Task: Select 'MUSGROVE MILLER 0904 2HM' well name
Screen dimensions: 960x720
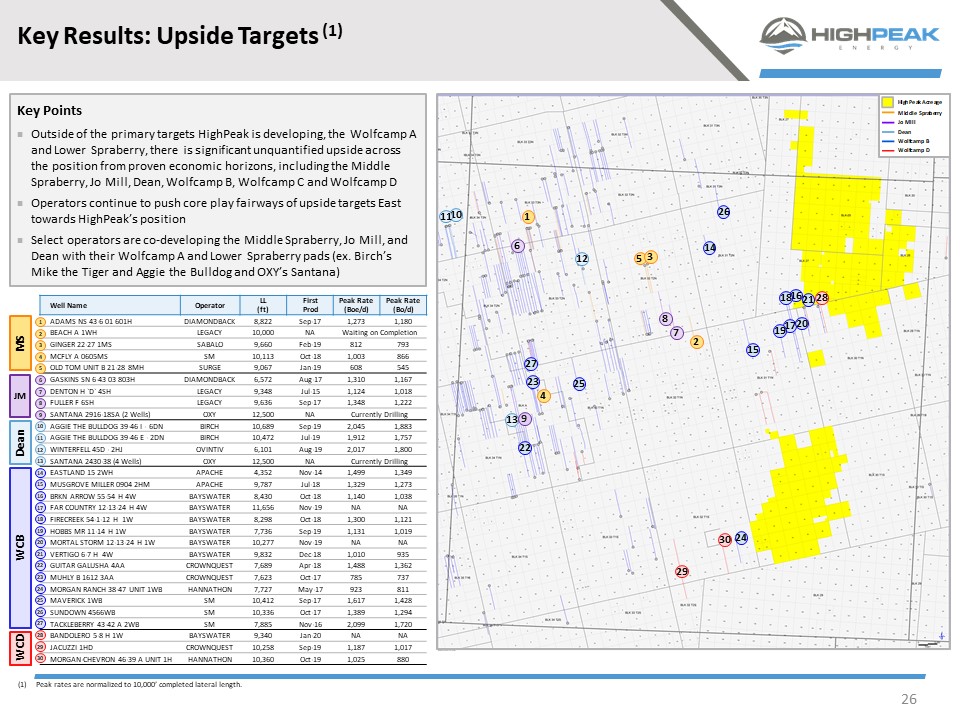Action: pyautogui.click(x=99, y=484)
